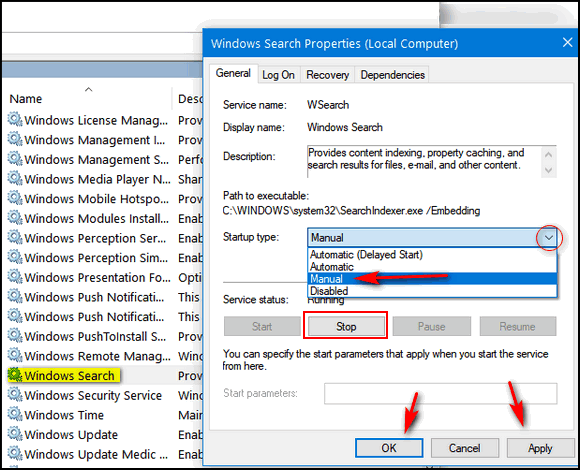Image resolution: width=580 pixels, height=470 pixels.
Task: Confirm the properties with OK
Action: click(389, 448)
